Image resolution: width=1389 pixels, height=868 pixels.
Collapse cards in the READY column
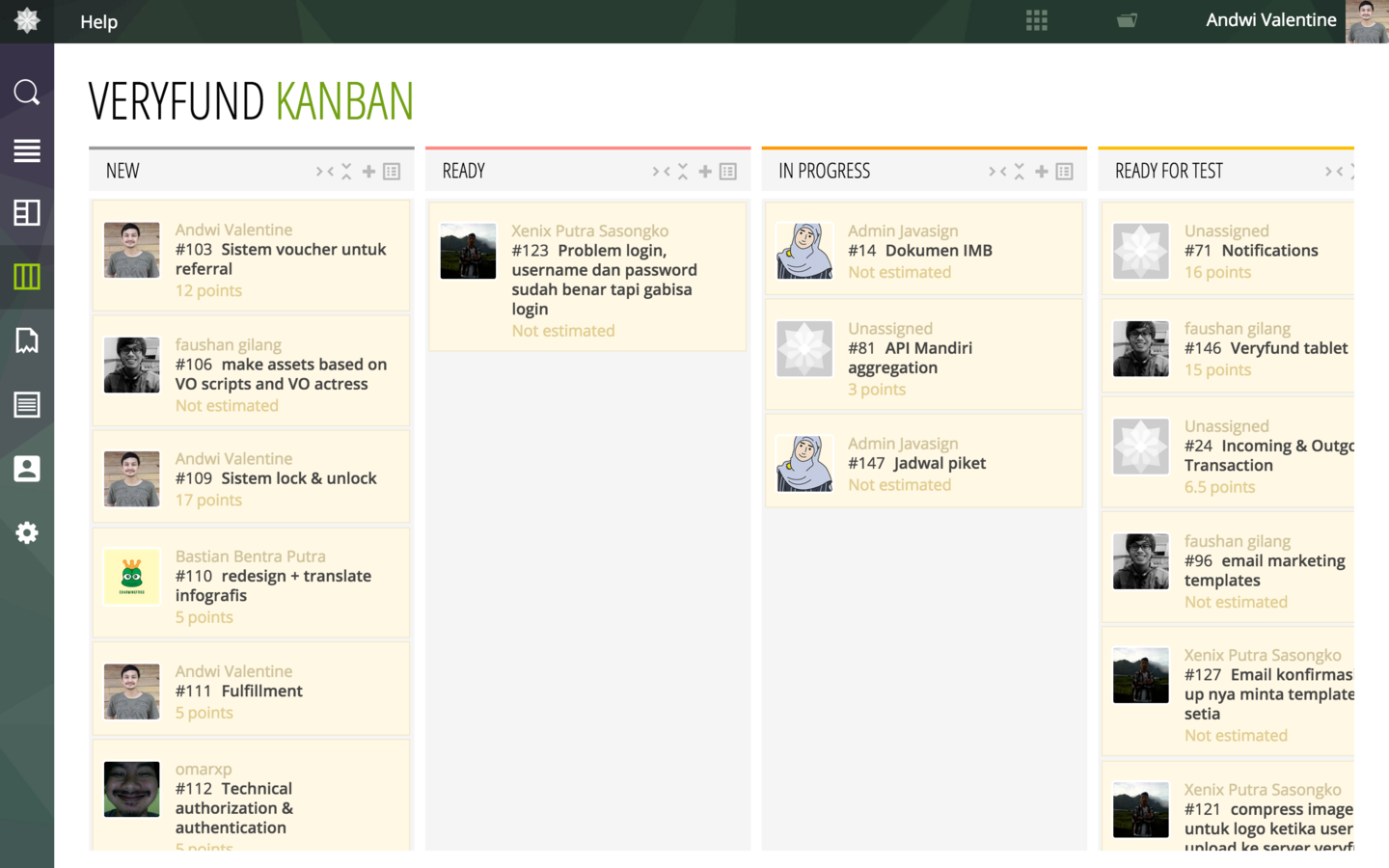(683, 172)
